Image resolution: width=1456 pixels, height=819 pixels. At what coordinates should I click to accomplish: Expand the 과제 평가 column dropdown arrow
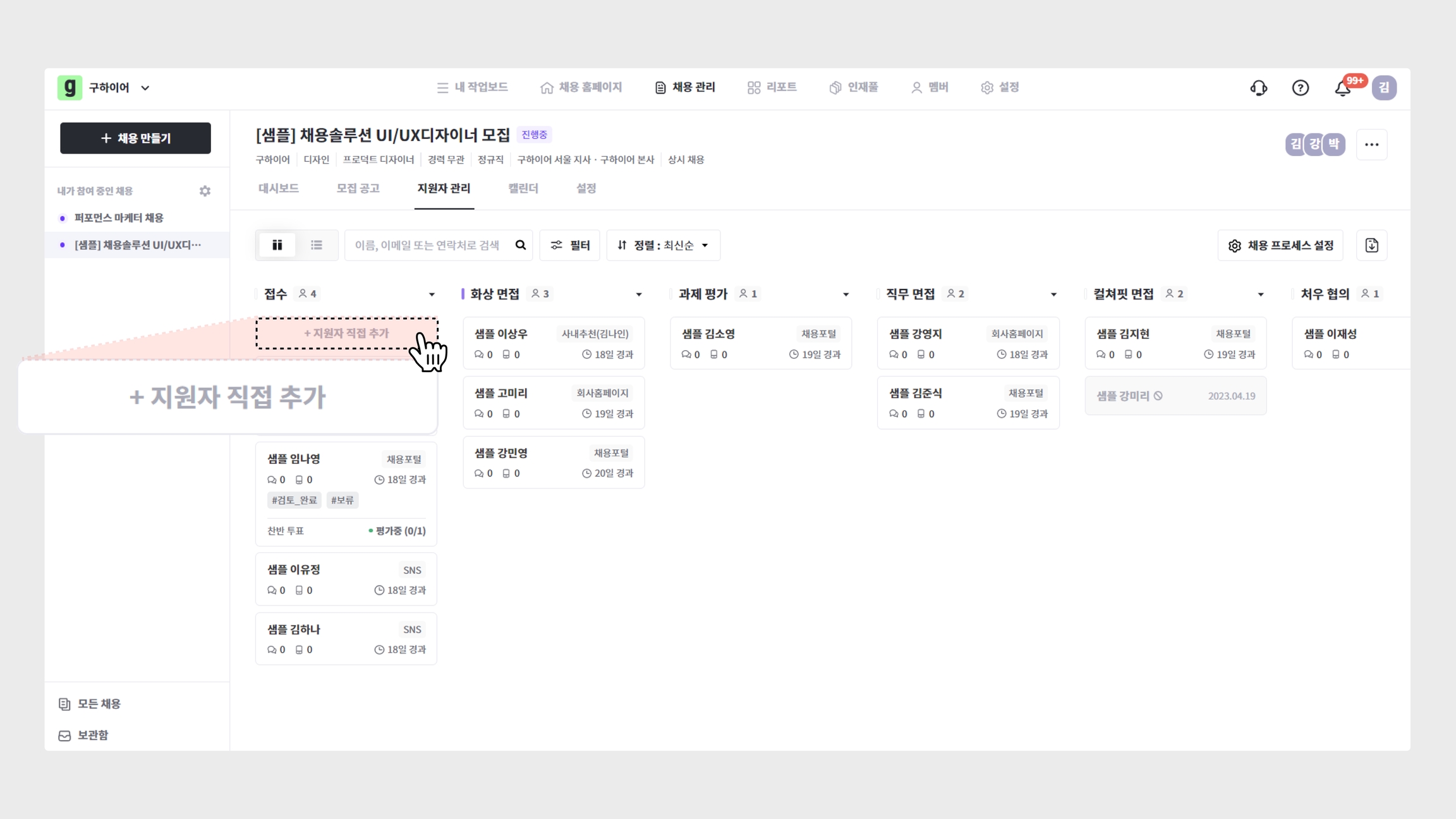(846, 294)
